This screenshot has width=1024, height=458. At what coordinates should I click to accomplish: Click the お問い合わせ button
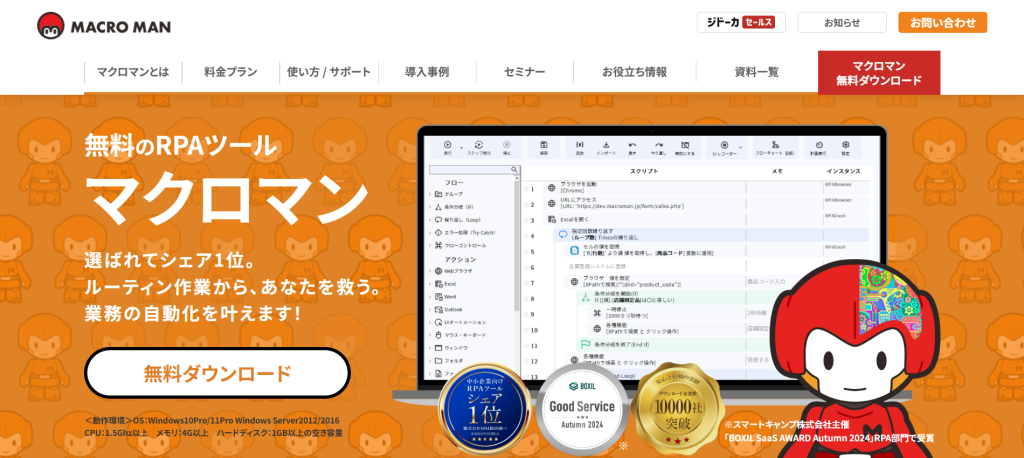(x=942, y=22)
